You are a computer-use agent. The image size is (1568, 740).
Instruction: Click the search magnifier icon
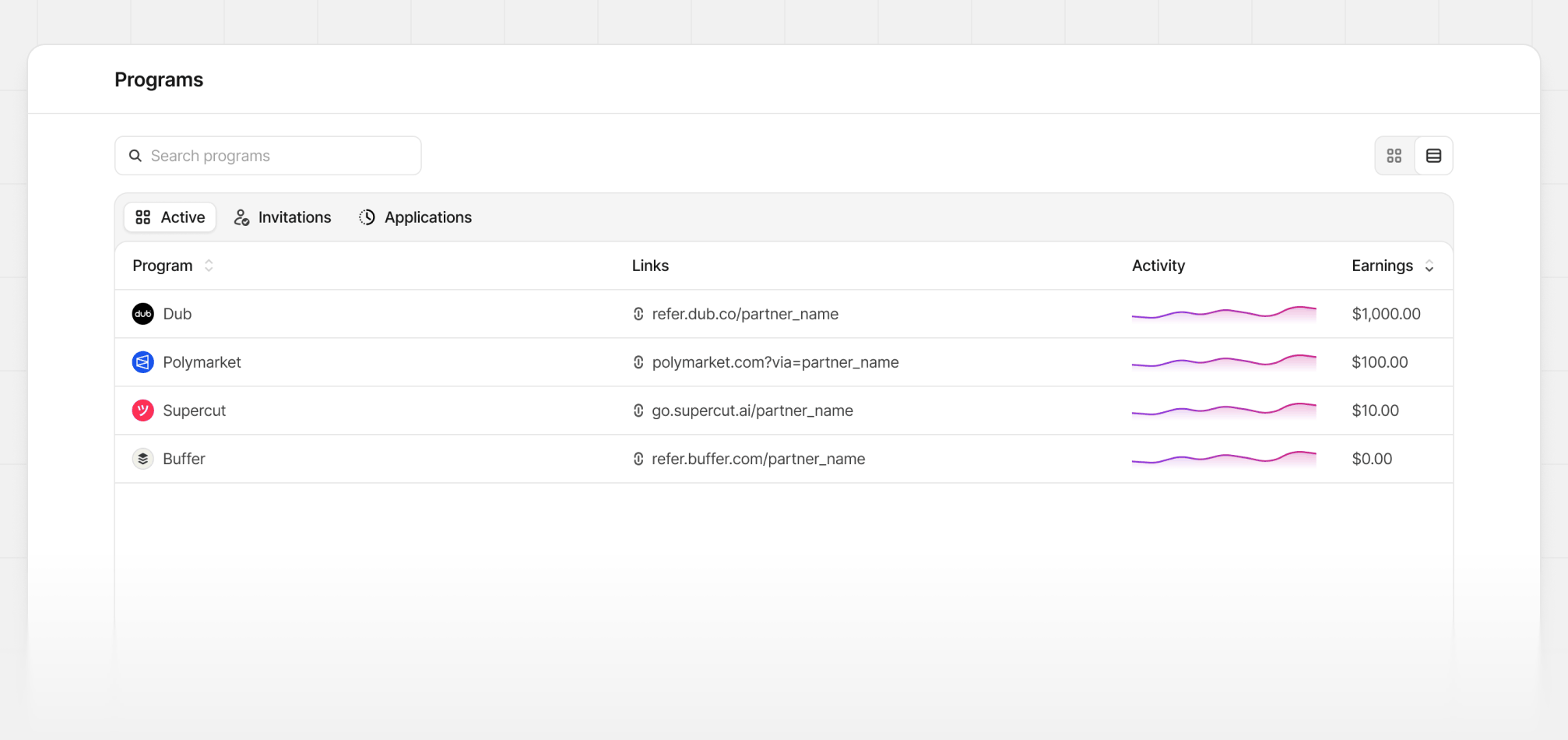135,156
